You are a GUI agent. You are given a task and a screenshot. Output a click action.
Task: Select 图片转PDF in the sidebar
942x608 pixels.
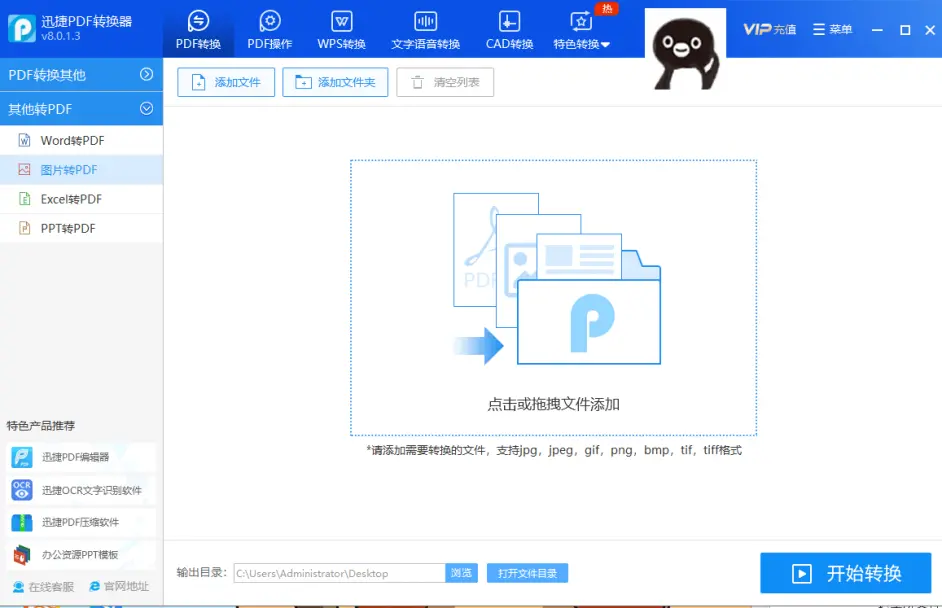[81, 169]
